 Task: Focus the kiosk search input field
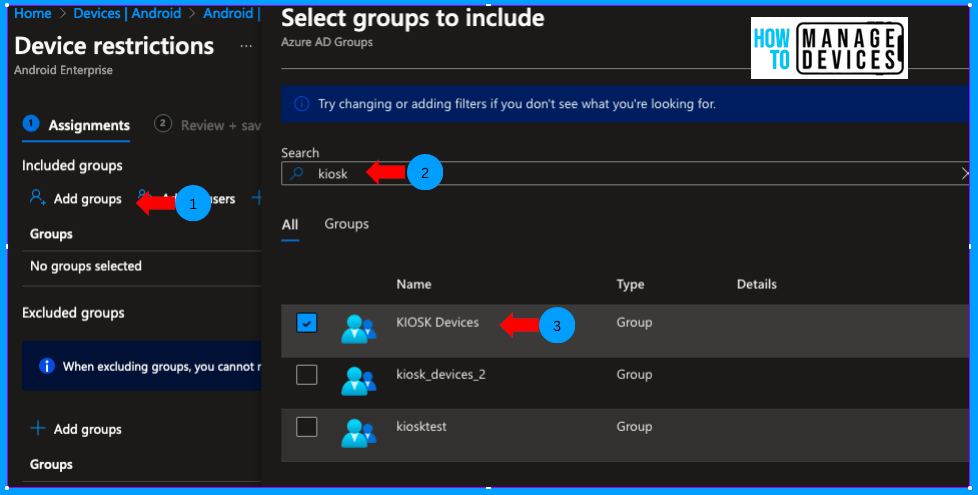point(626,173)
